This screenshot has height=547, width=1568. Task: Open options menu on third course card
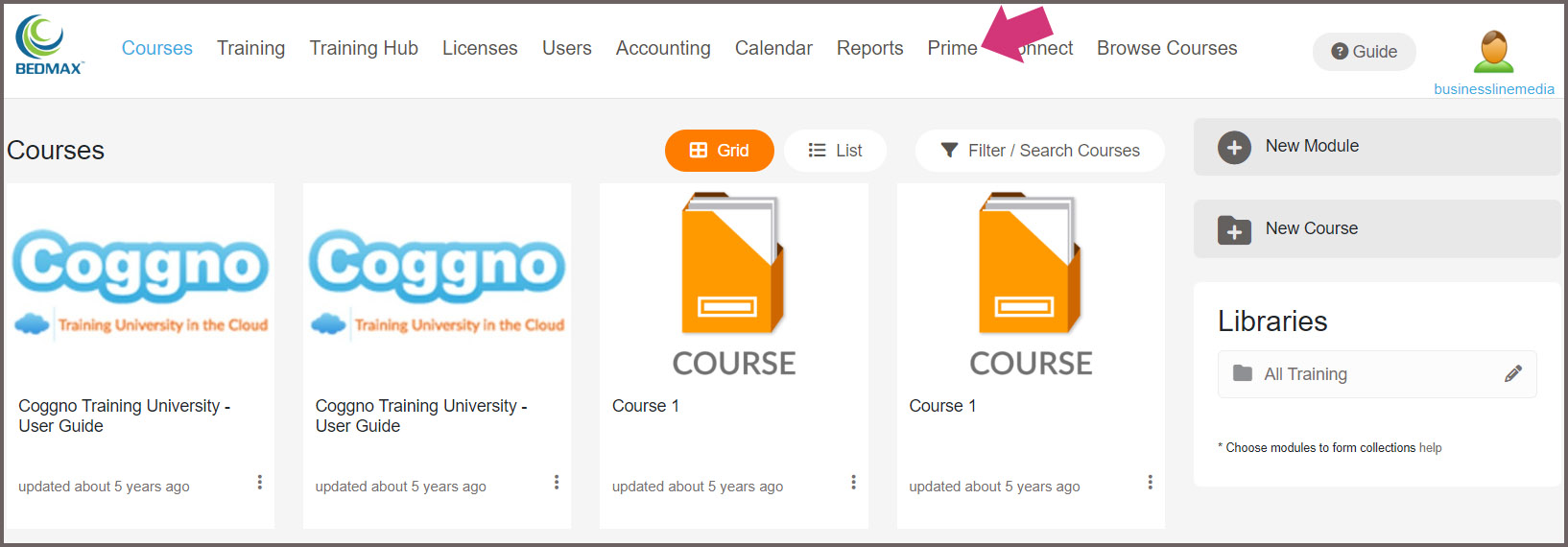[853, 483]
